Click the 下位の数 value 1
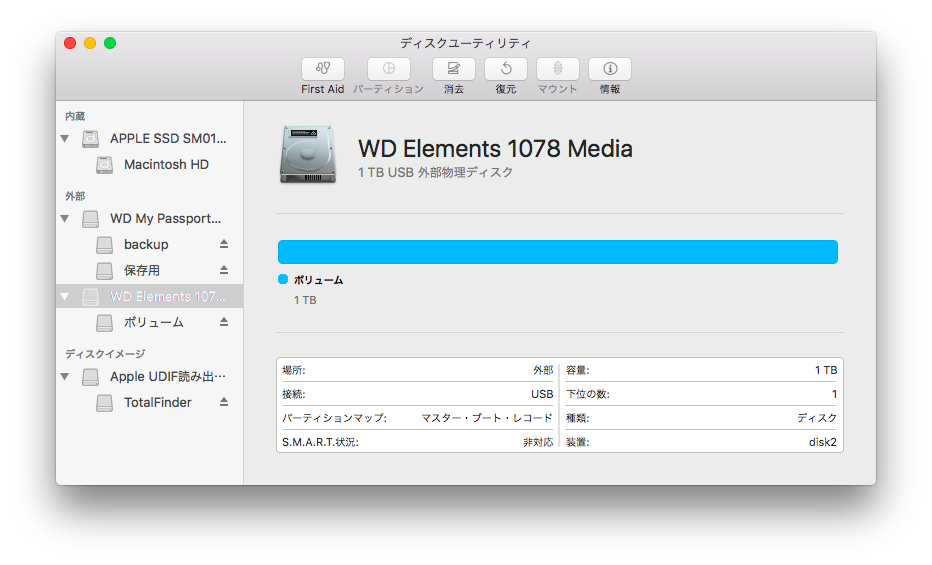932x565 pixels. [x=835, y=394]
